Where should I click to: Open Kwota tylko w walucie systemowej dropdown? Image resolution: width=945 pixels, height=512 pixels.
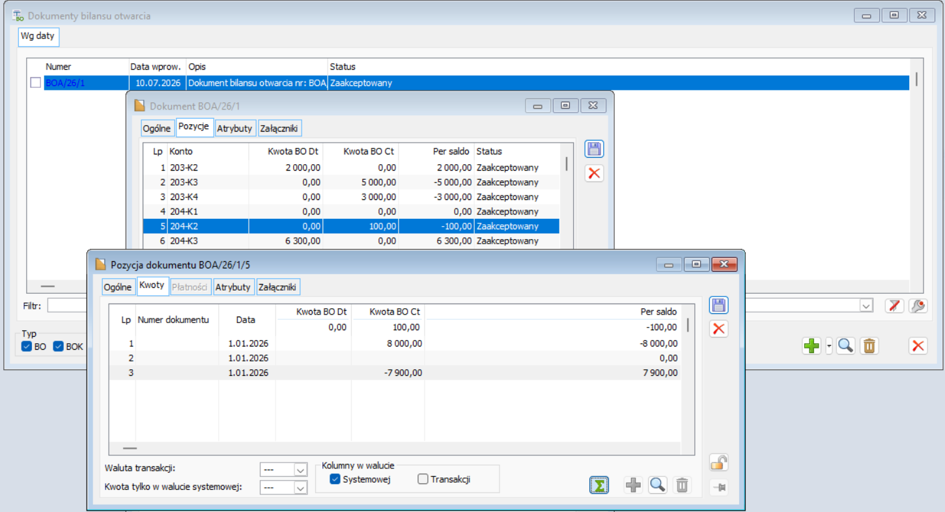click(300, 488)
